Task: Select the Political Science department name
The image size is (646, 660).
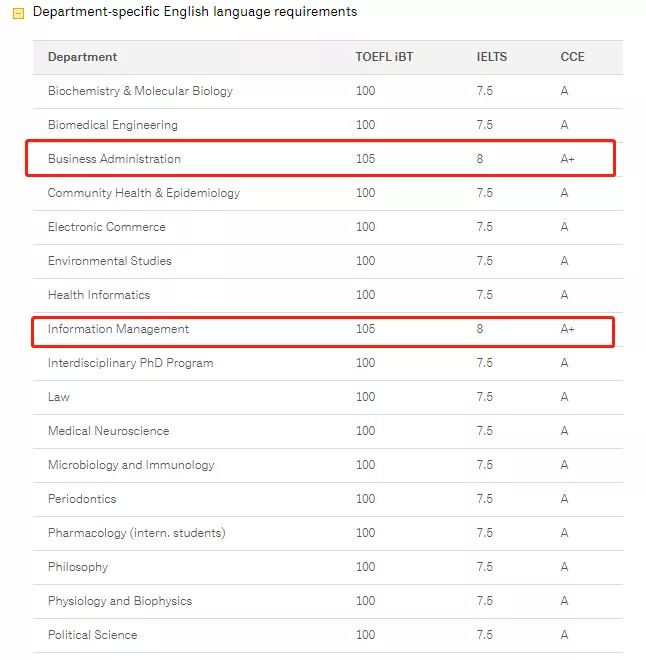Action: pos(92,635)
